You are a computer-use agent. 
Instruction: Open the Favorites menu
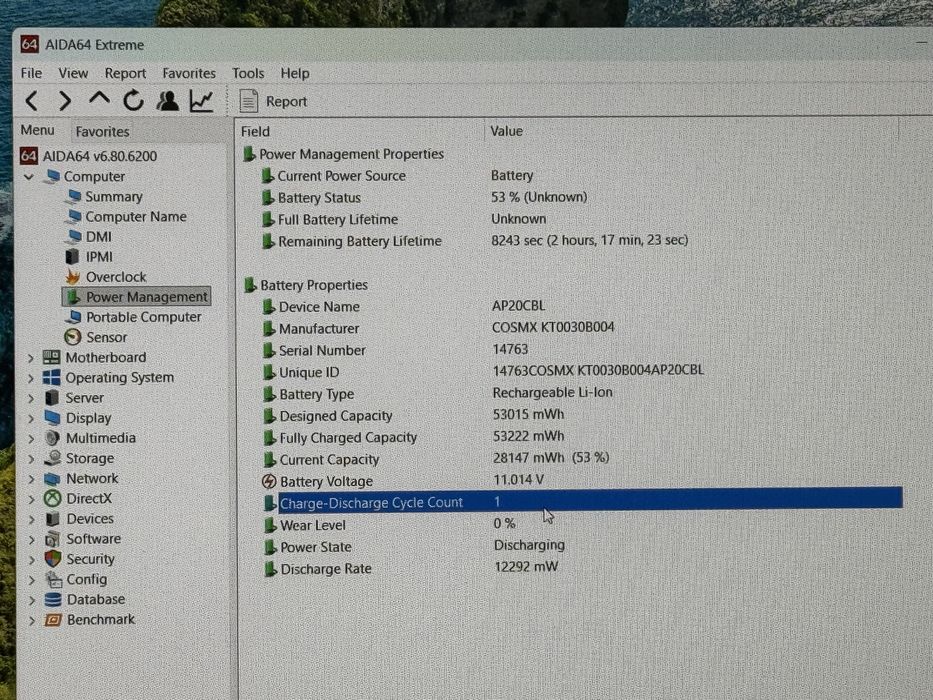189,73
